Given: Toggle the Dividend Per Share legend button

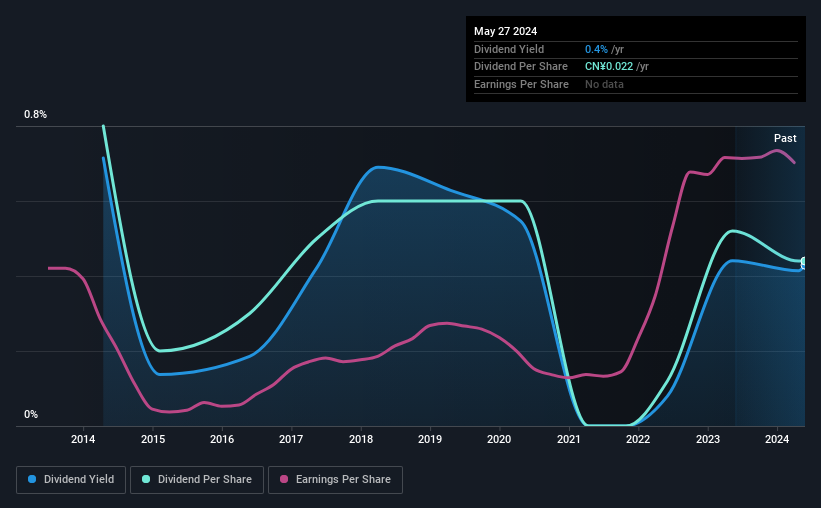Looking at the screenshot, I should click(x=197, y=480).
